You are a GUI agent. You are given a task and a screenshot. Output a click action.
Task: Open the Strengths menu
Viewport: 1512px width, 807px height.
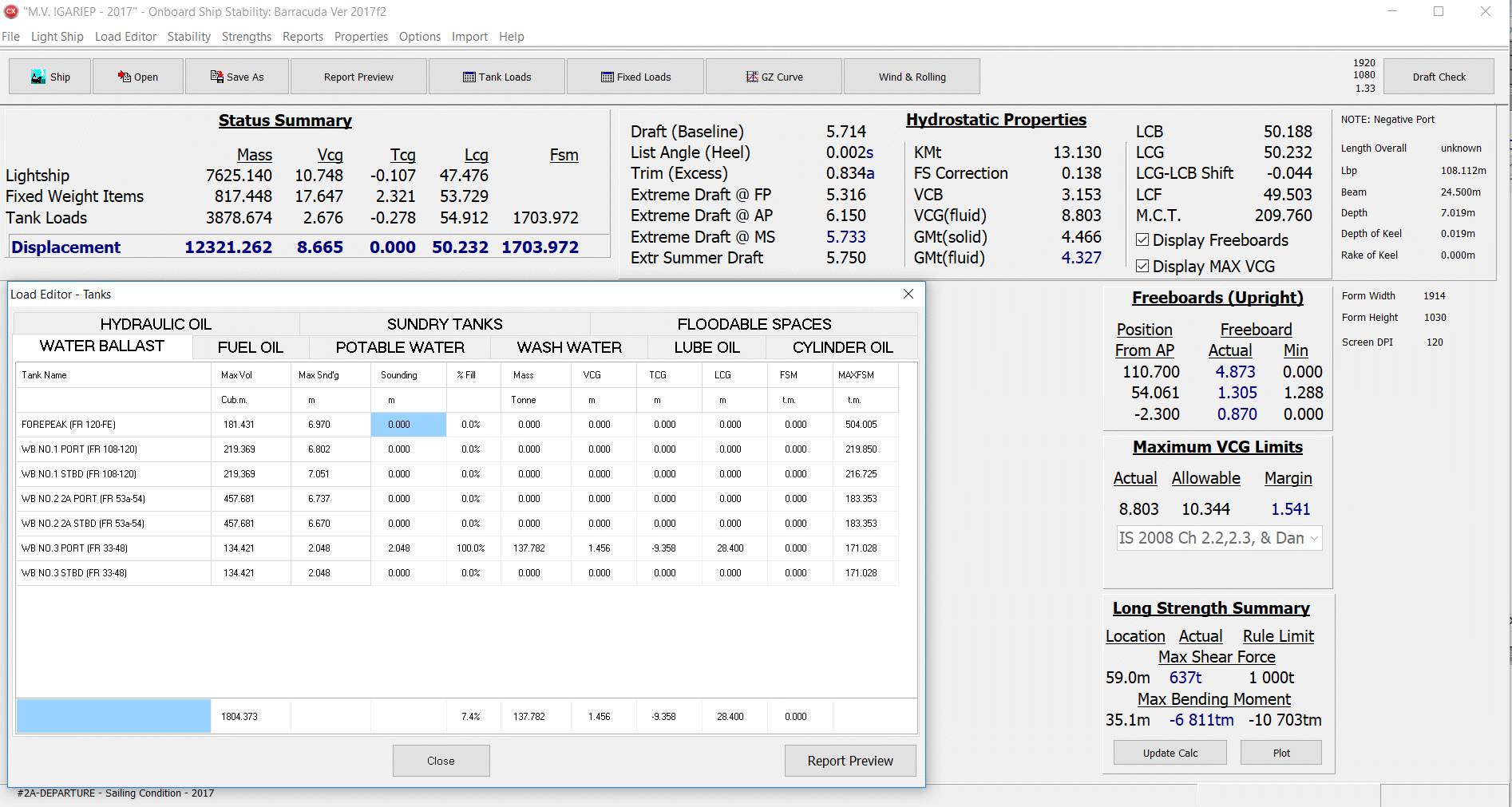pyautogui.click(x=246, y=37)
